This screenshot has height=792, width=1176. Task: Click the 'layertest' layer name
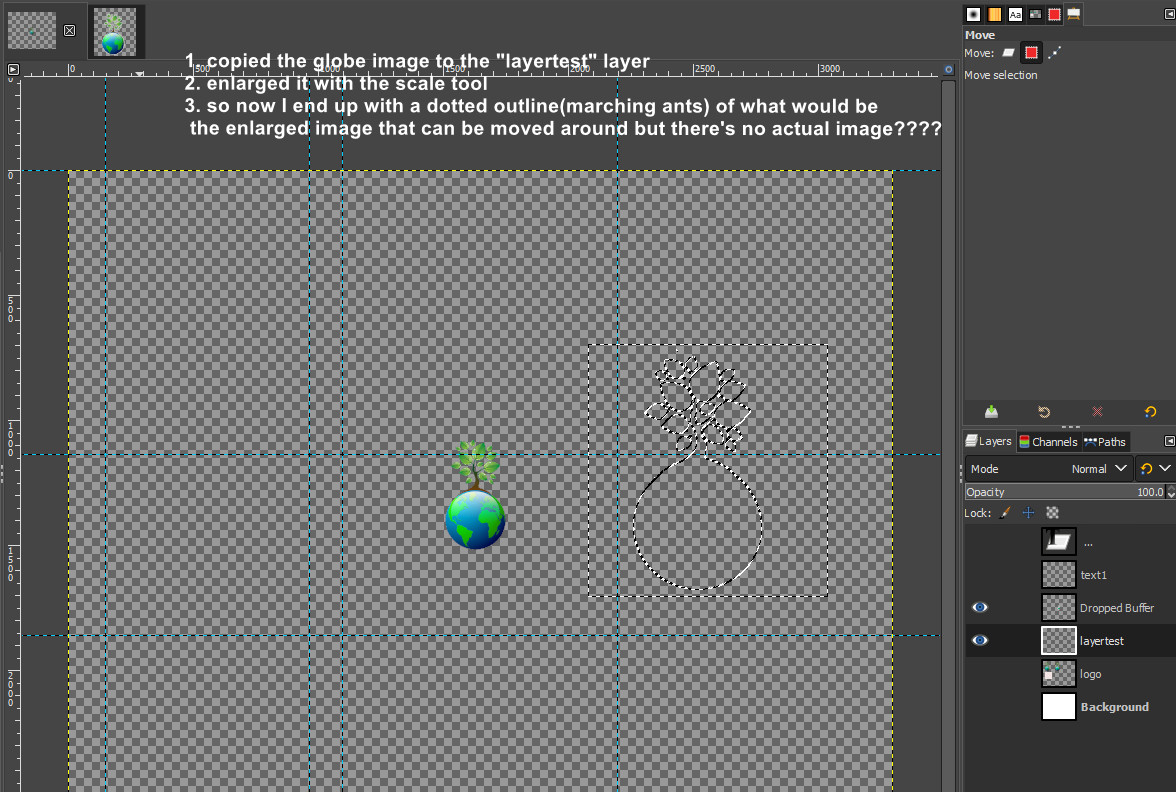point(1102,640)
